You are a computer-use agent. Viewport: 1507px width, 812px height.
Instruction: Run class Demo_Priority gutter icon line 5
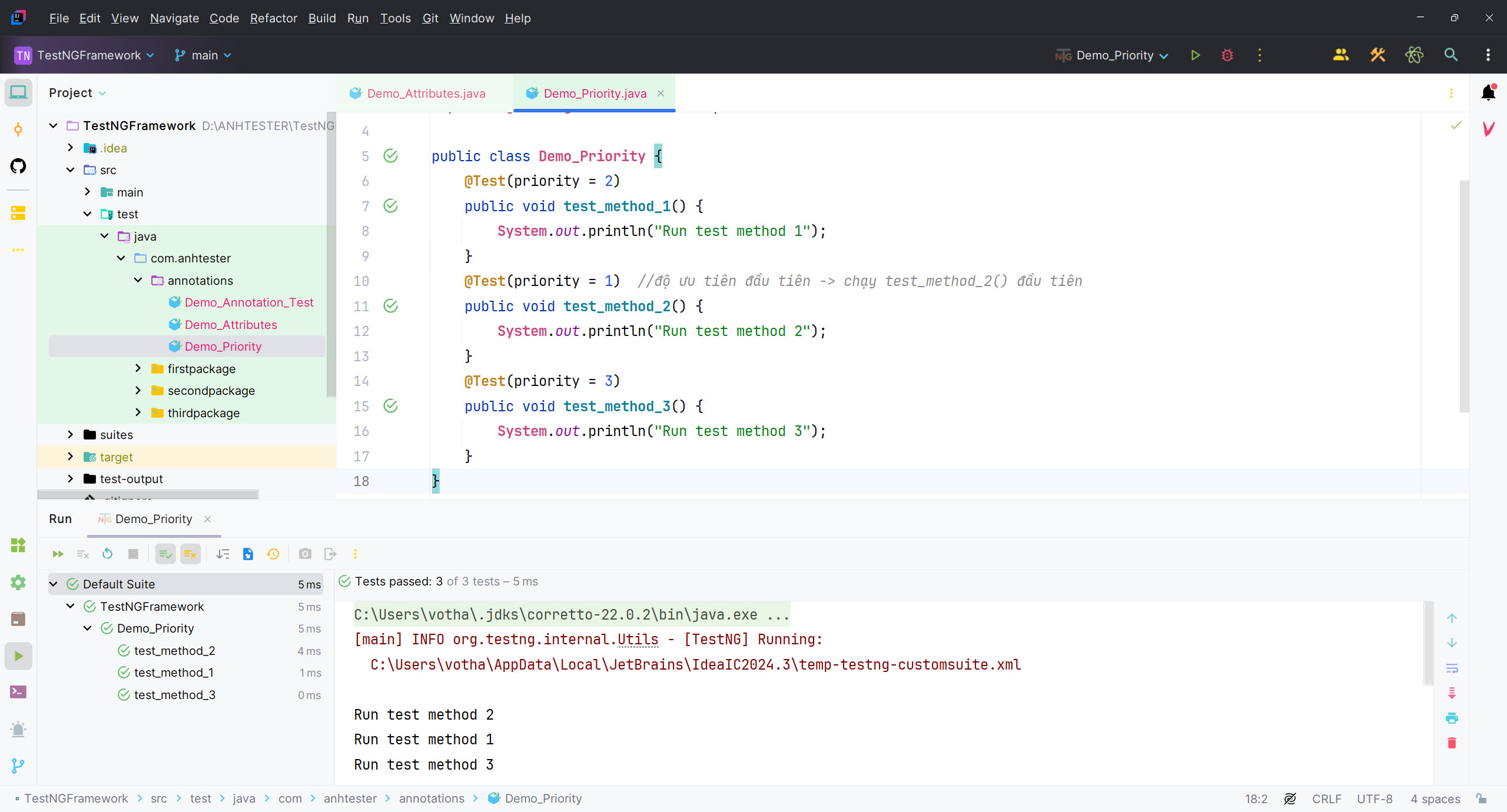tap(390, 156)
